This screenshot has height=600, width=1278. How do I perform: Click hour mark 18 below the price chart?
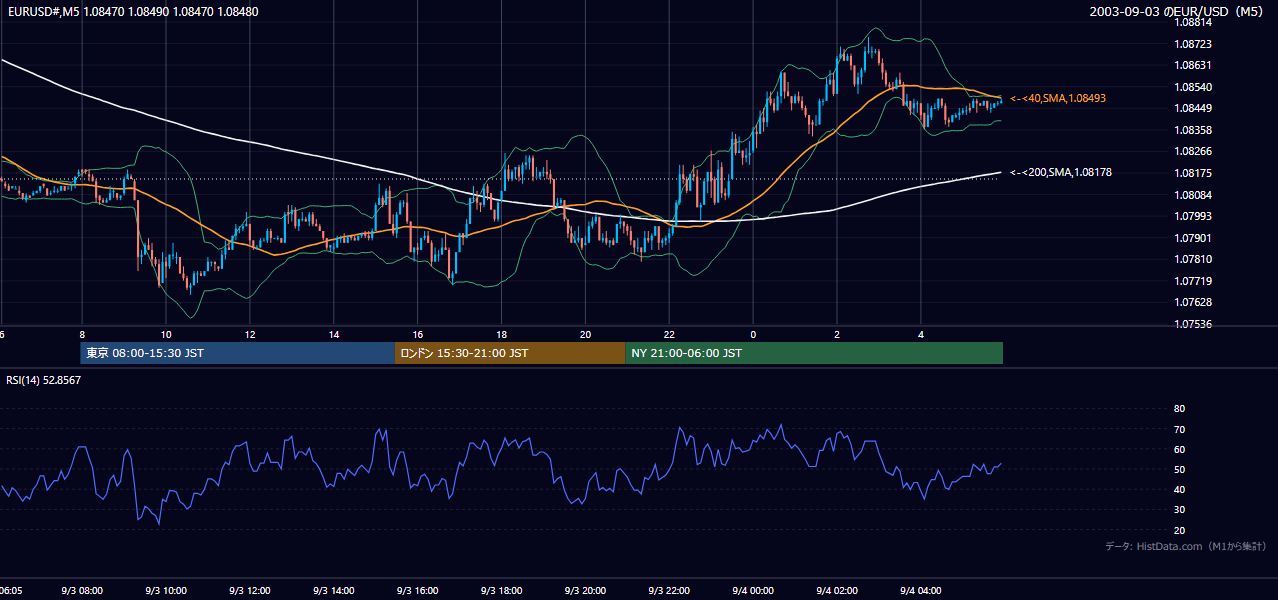(502, 334)
